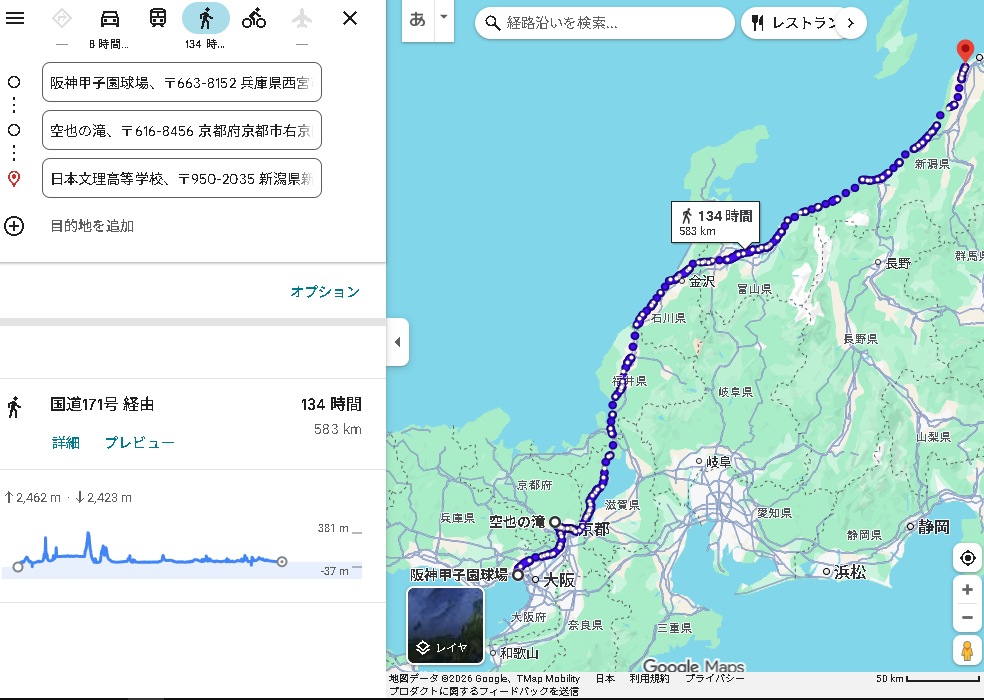Open the レイヤ map layers thumbnail
This screenshot has height=700, width=984.
445,625
